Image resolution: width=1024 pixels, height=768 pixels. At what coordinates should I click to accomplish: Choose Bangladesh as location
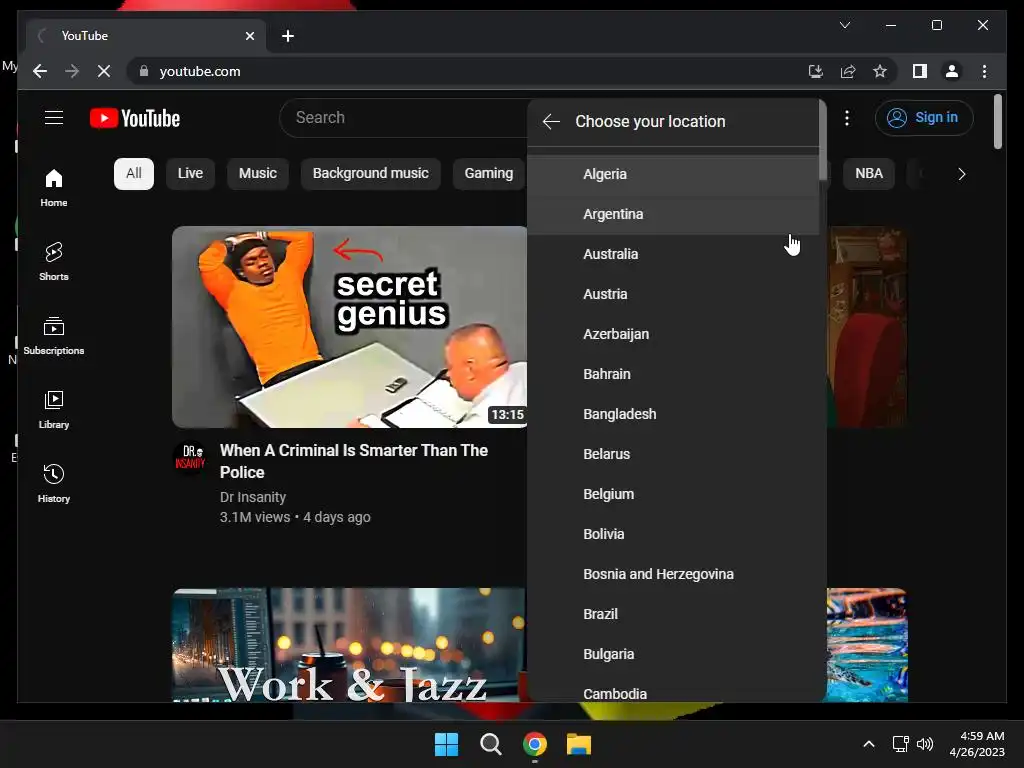[673, 414]
